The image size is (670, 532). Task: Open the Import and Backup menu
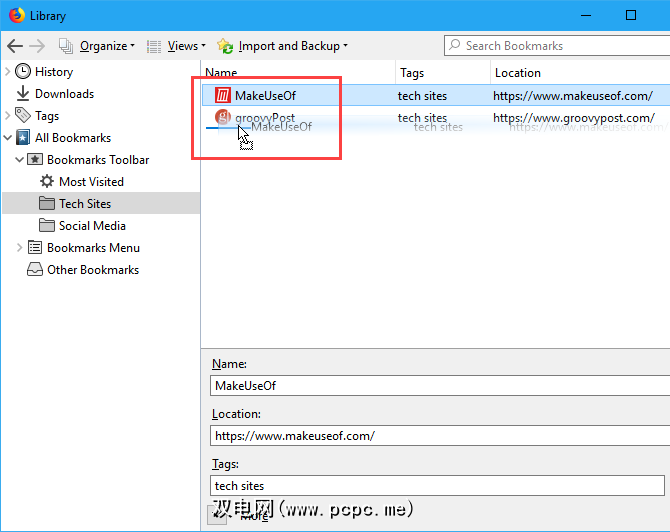[x=282, y=46]
